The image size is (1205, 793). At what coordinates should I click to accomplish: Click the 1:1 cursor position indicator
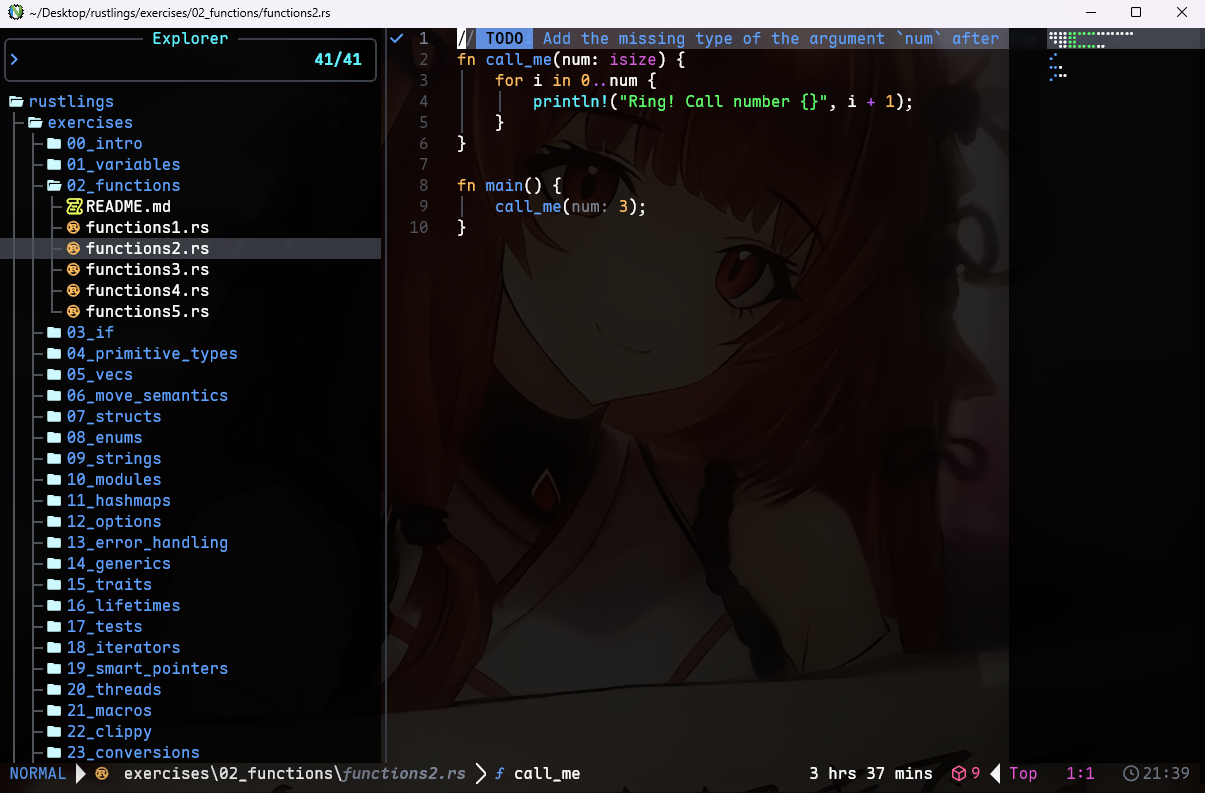(1080, 774)
